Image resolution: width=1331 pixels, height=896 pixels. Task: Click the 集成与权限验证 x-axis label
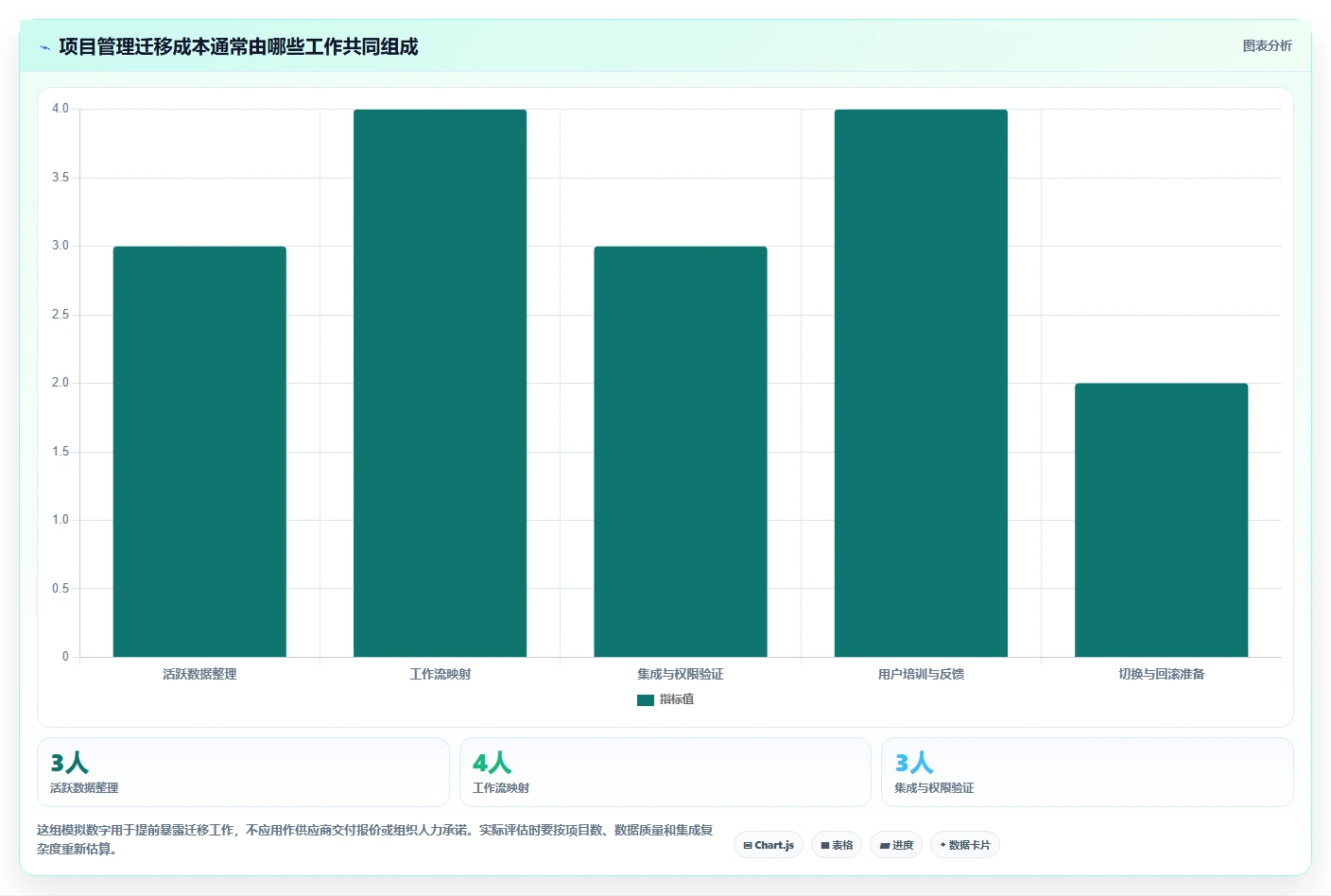click(x=681, y=674)
